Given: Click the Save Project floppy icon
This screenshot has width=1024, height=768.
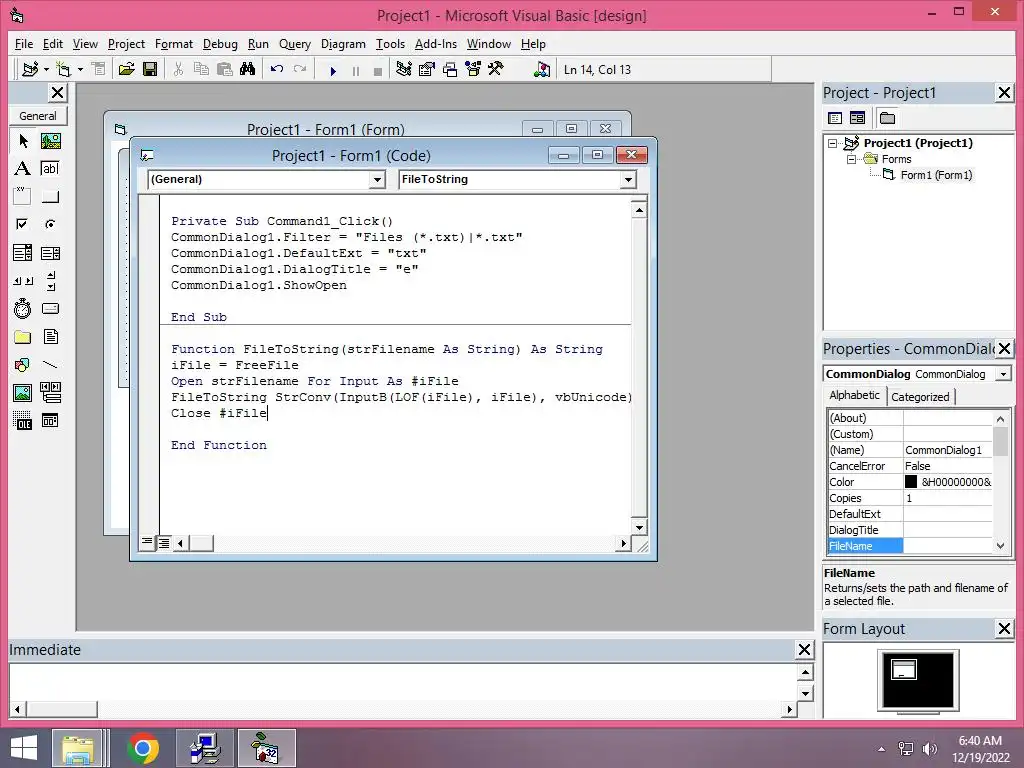Looking at the screenshot, I should [150, 69].
